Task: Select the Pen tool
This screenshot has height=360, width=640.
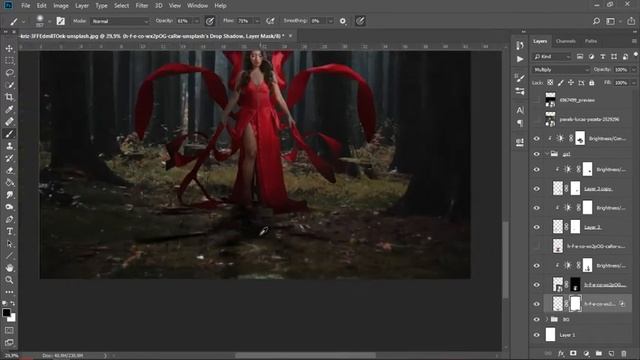Action: pos(9,219)
